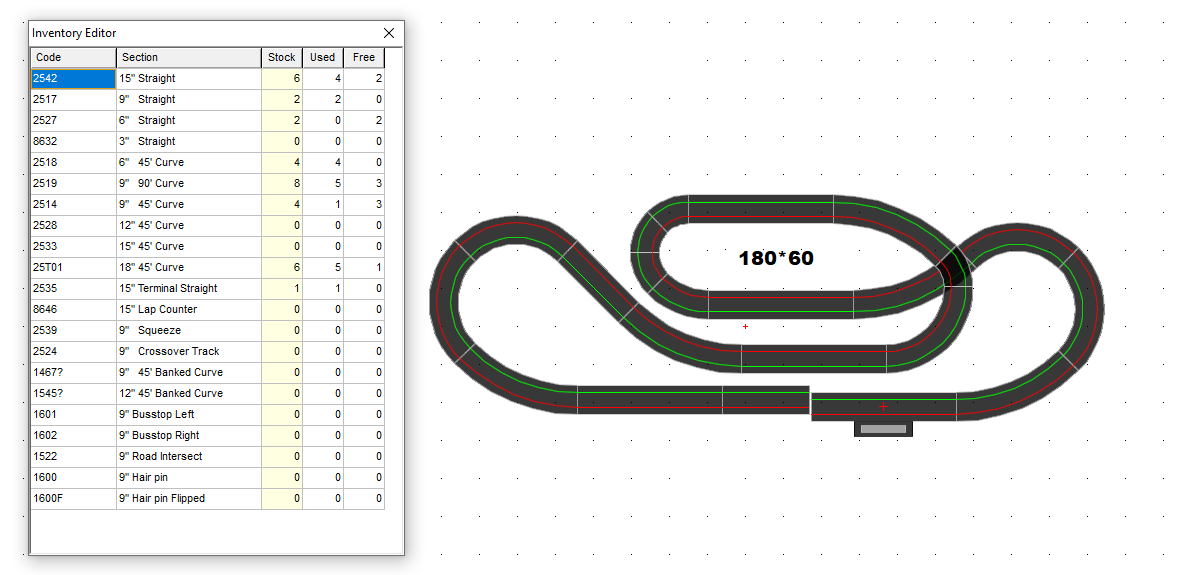
Task: Edit stock value for 15" Straight
Action: click(282, 78)
